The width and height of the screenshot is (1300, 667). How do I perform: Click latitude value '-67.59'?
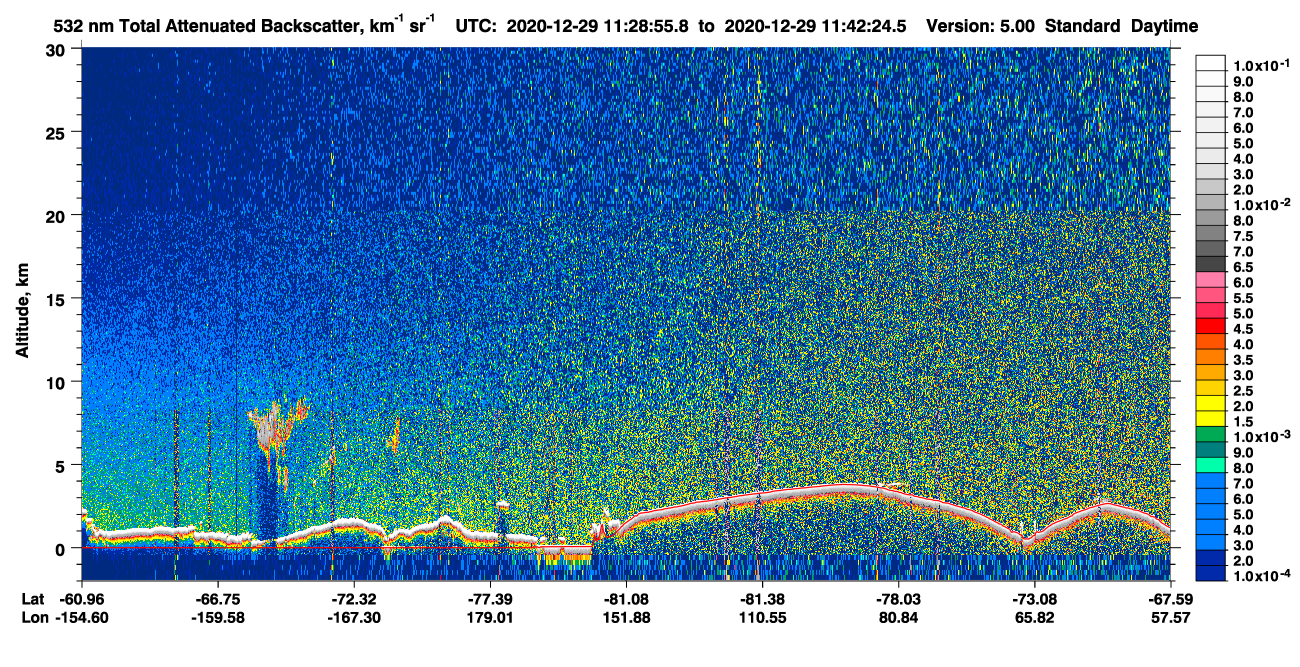click(1170, 599)
